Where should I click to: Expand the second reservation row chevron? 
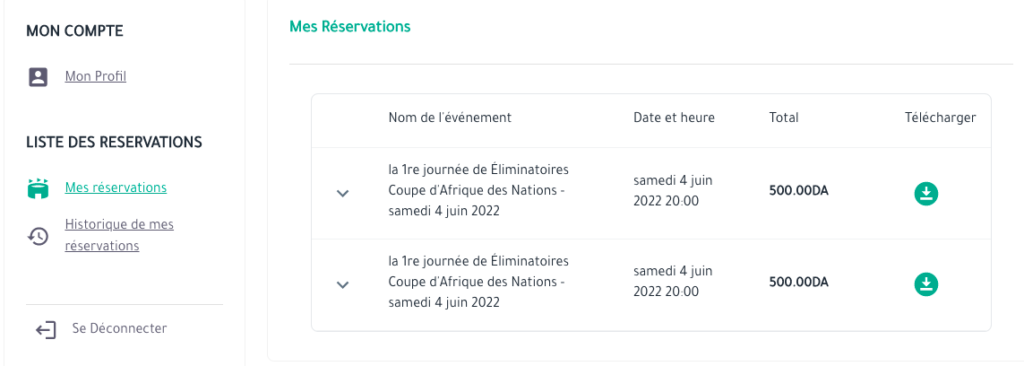[x=342, y=284]
